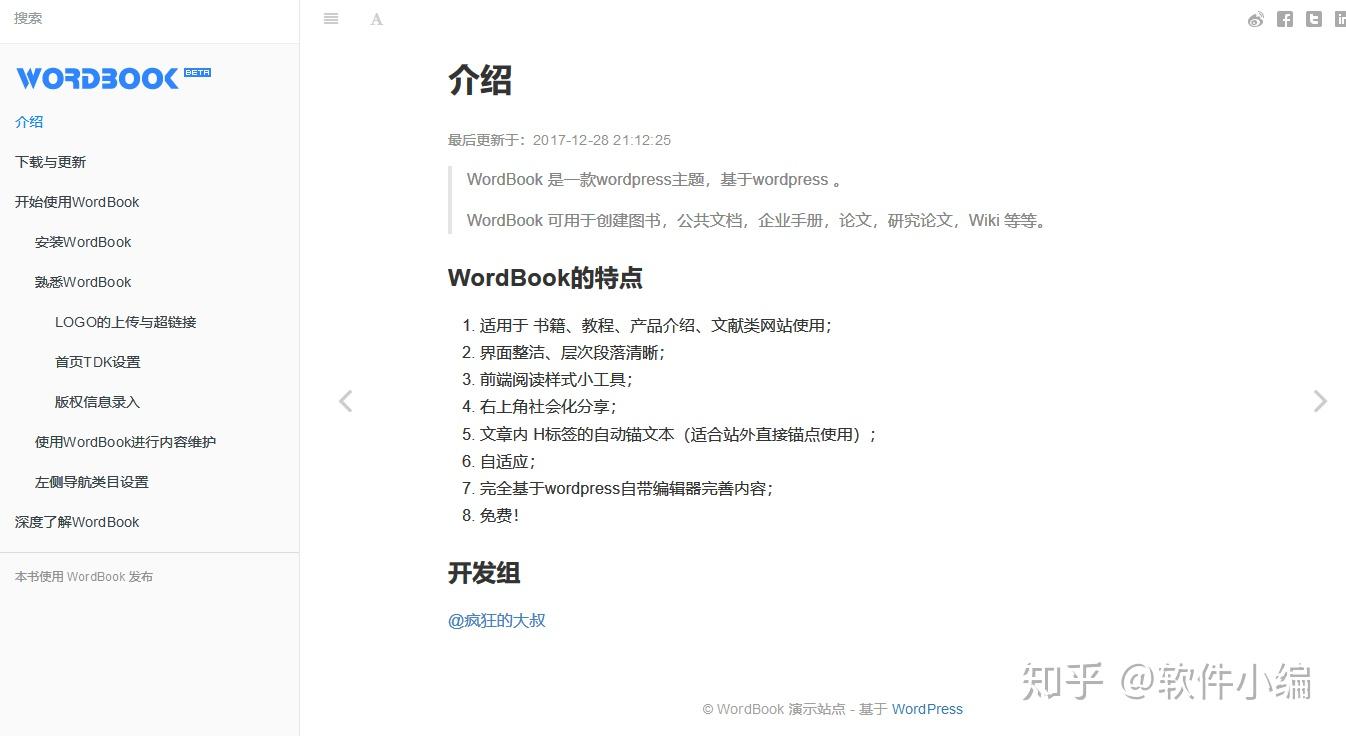The image size is (1346, 736).
Task: Click the 介绍 page title
Action: click(x=480, y=80)
